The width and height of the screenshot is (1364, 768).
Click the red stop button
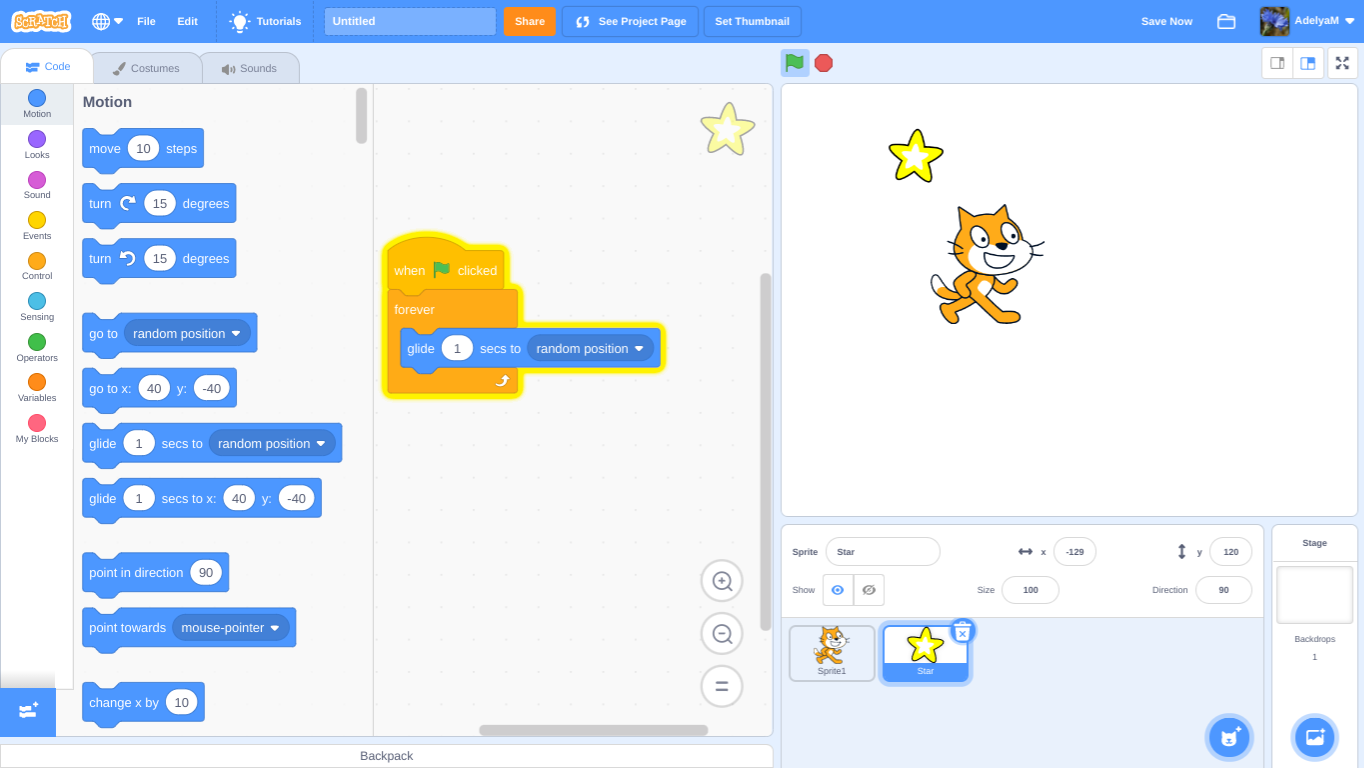[823, 63]
